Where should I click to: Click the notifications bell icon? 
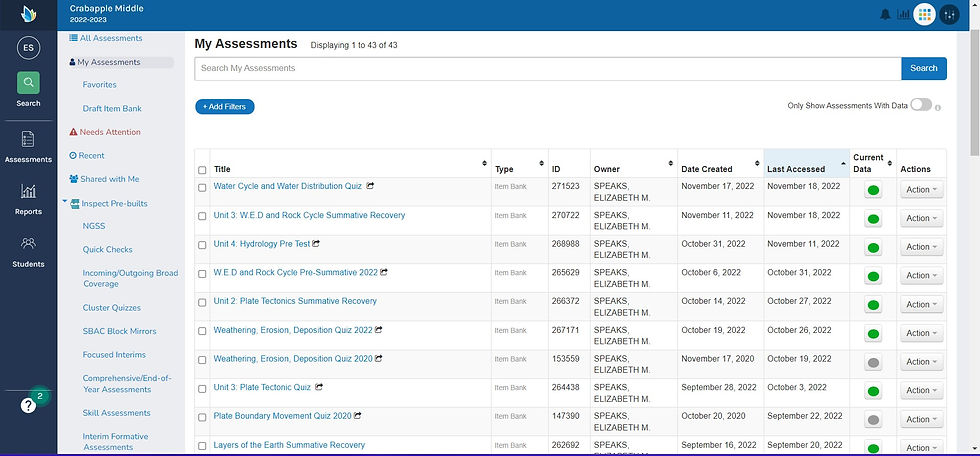(x=885, y=14)
